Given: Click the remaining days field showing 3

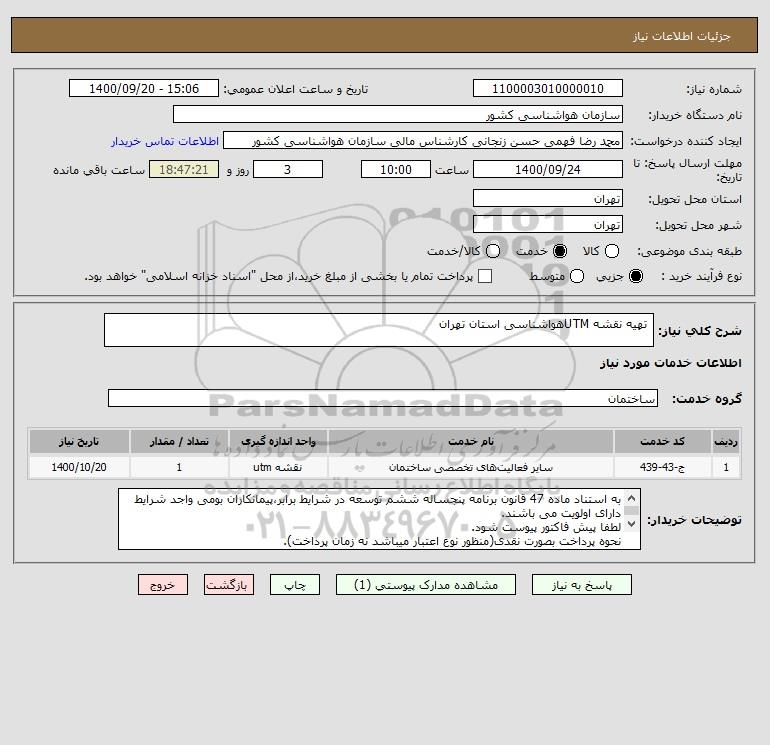Looking at the screenshot, I should (x=288, y=169).
